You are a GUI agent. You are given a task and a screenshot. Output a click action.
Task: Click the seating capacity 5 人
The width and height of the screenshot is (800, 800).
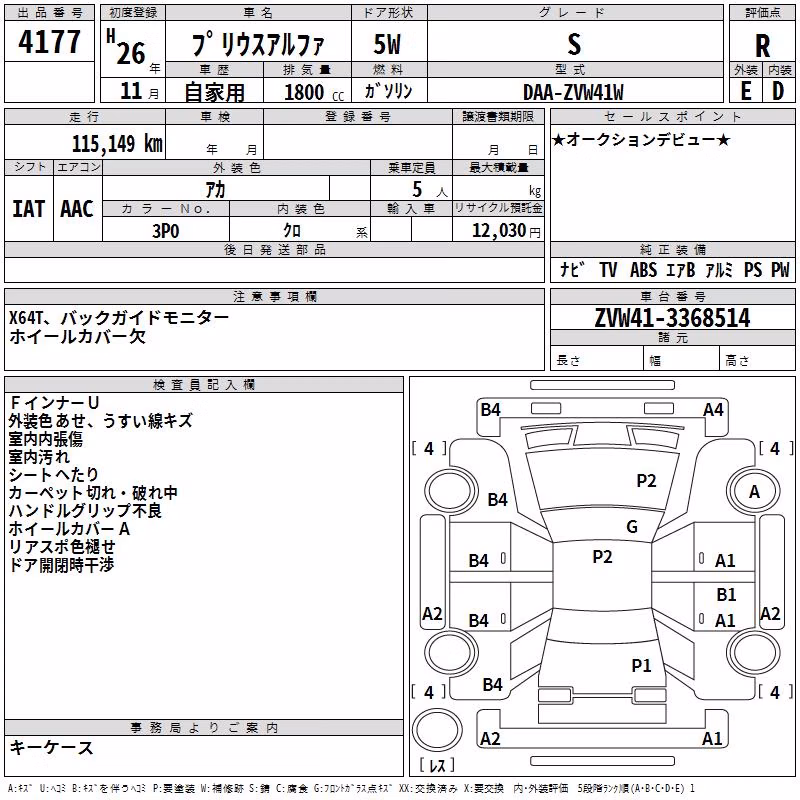(x=430, y=190)
